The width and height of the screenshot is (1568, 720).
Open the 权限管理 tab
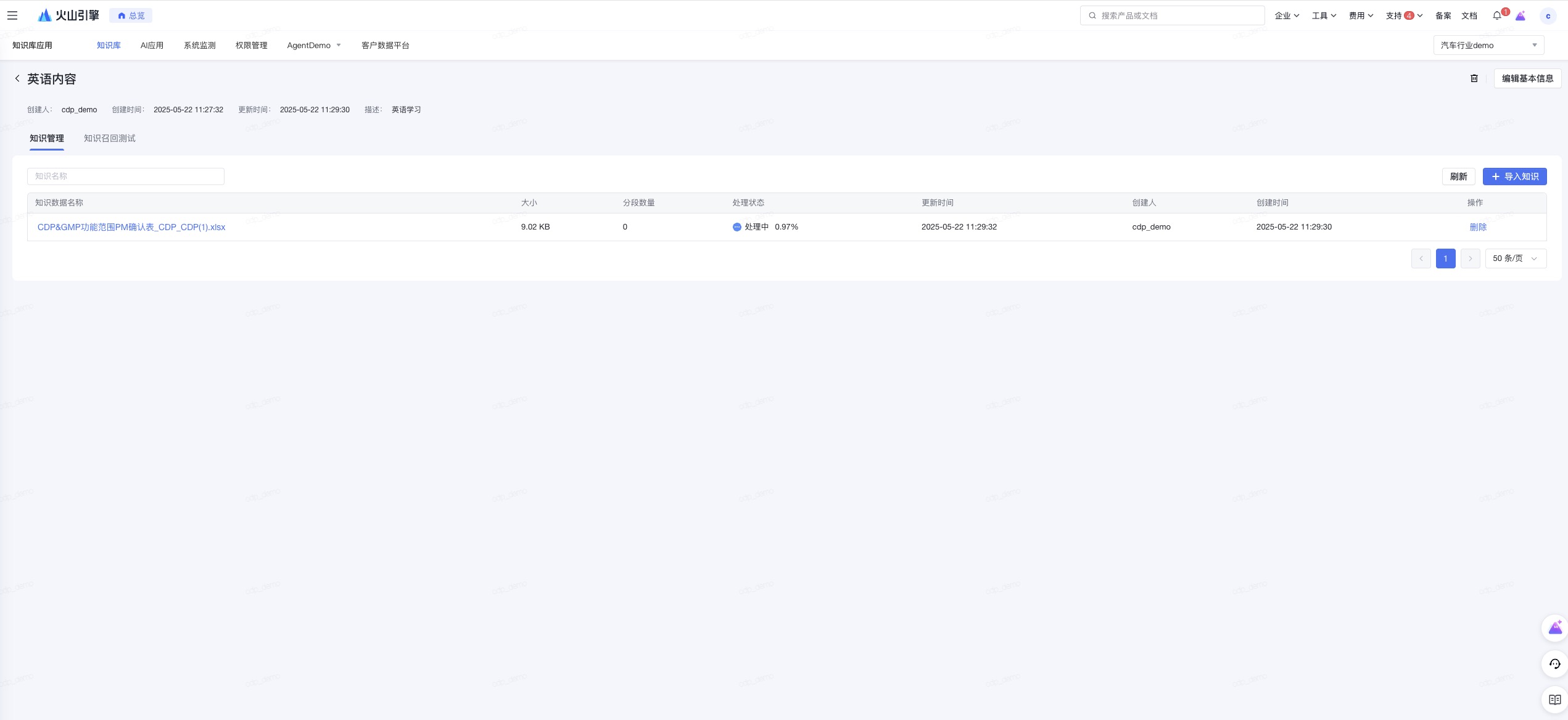(251, 45)
